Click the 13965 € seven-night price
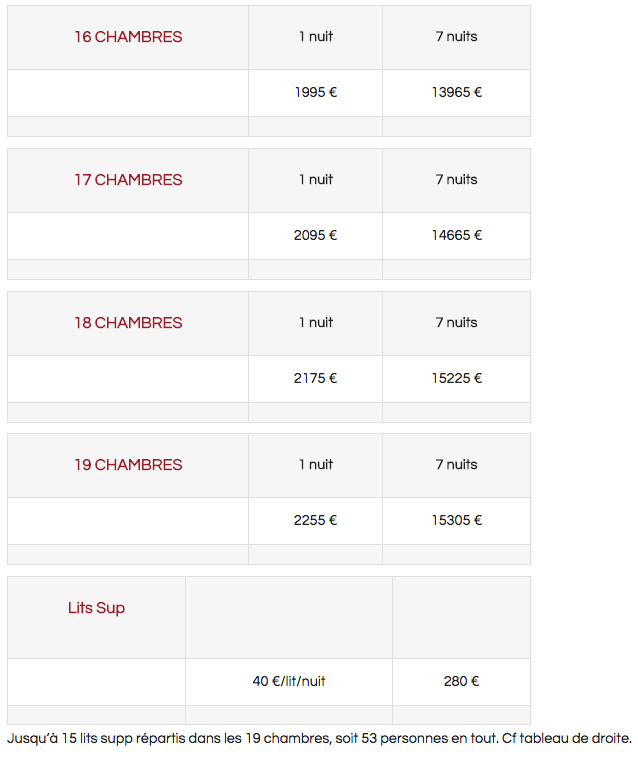 [457, 93]
